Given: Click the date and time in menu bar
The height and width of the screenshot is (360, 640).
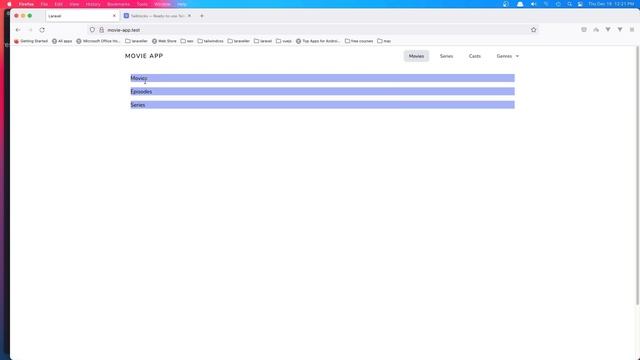Looking at the screenshot, I should pos(611,4).
